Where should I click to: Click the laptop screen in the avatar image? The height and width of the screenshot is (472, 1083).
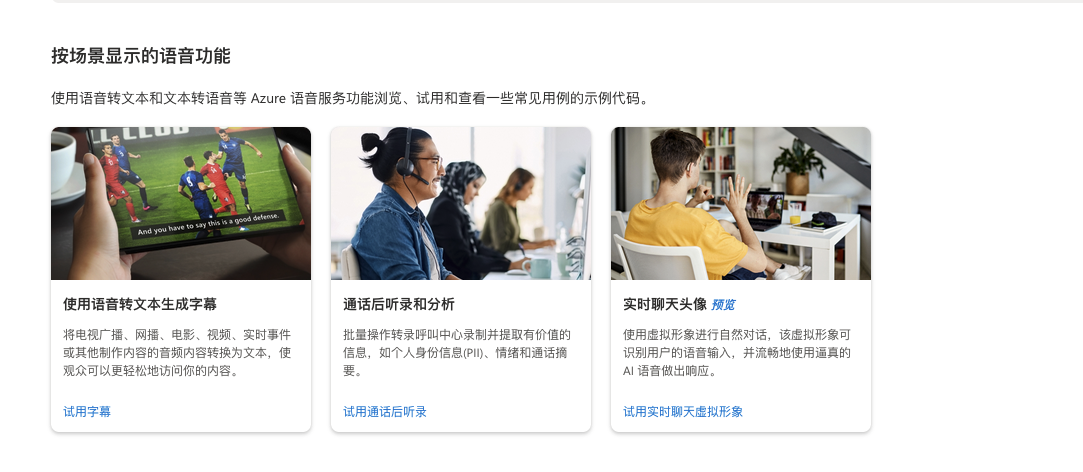pyautogui.click(x=765, y=205)
